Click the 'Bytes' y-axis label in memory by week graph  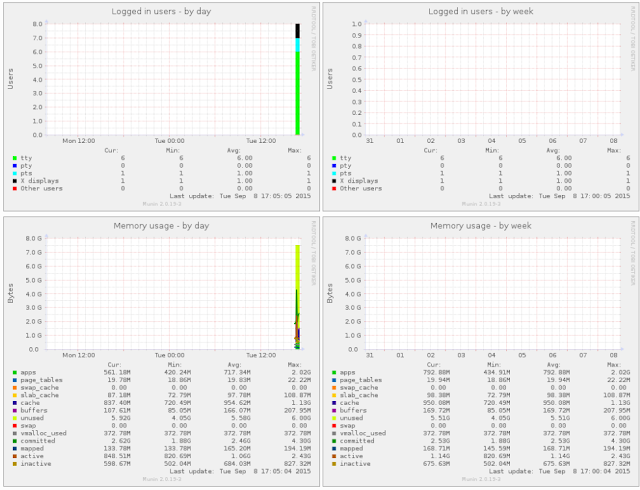click(330, 293)
